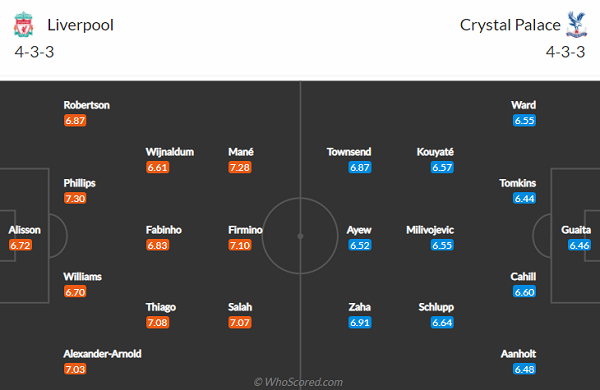600x390 pixels.
Task: Open the Liverpool team name link
Action: click(80, 25)
